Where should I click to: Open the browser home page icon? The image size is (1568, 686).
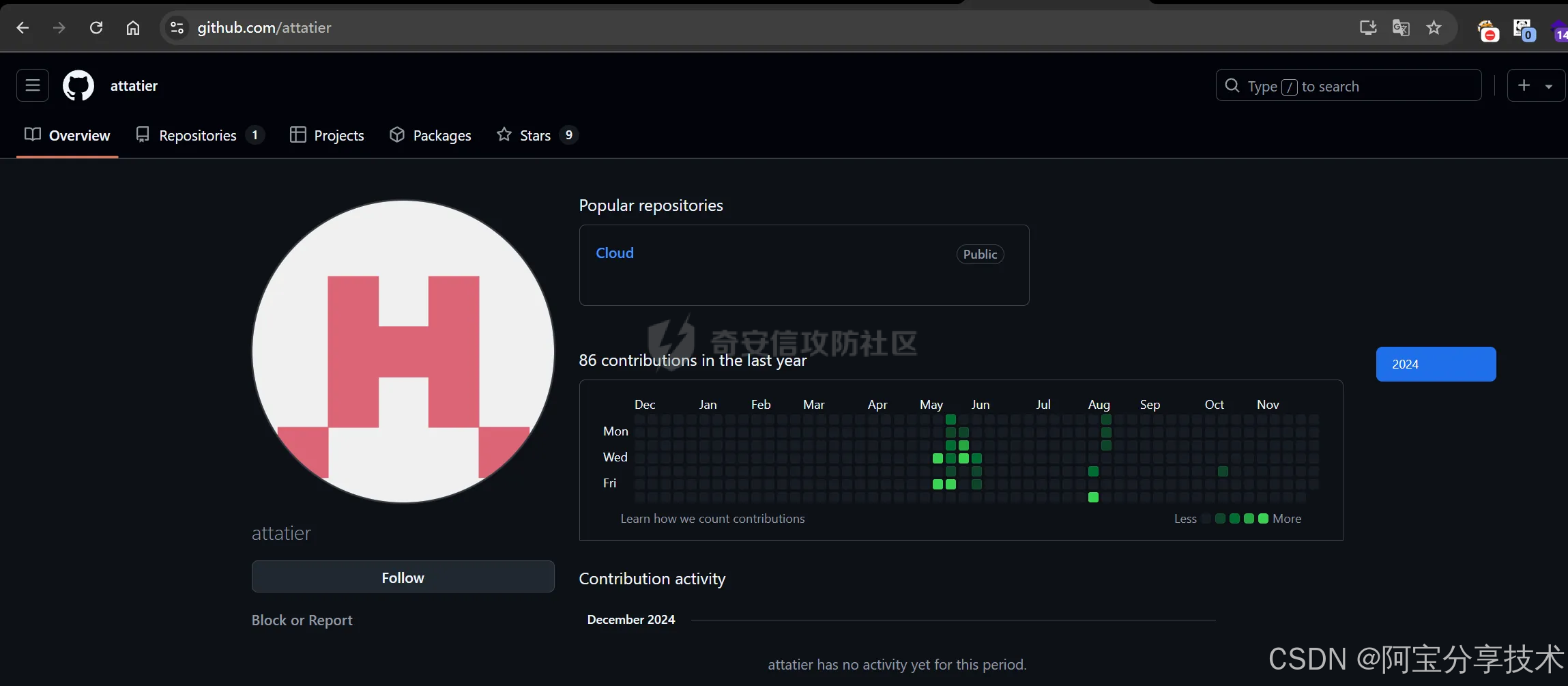coord(133,28)
